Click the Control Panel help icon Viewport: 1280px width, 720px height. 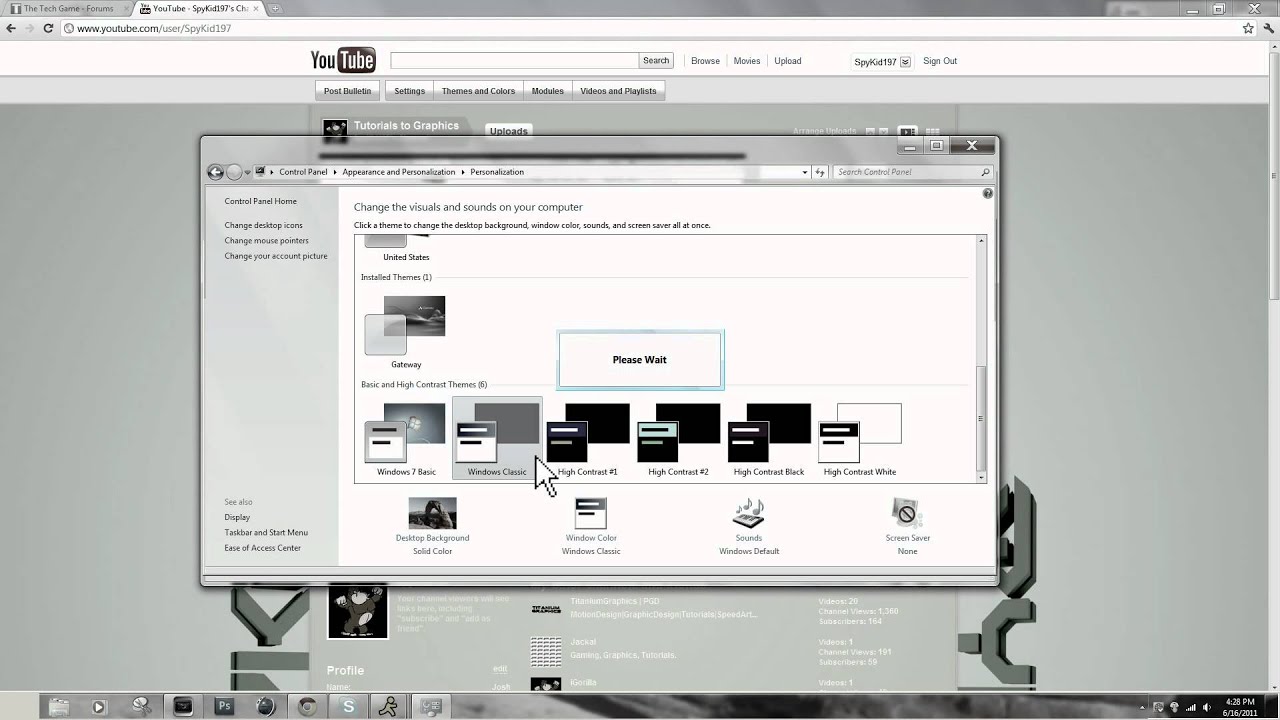(x=987, y=193)
